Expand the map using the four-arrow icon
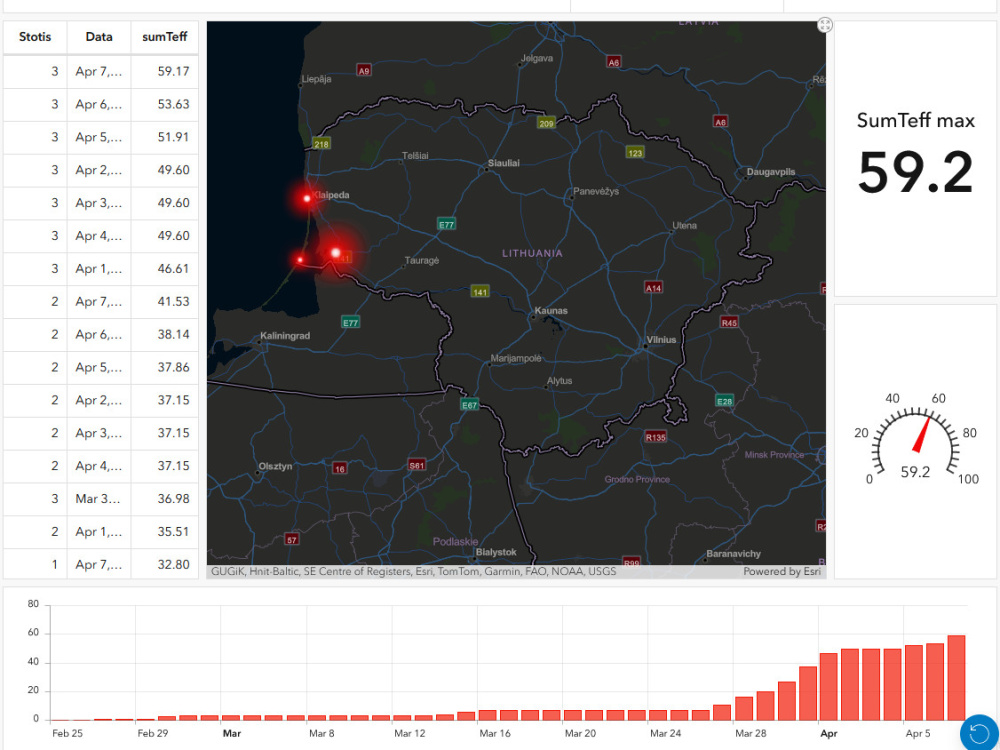Image resolution: width=1000 pixels, height=750 pixels. (824, 25)
